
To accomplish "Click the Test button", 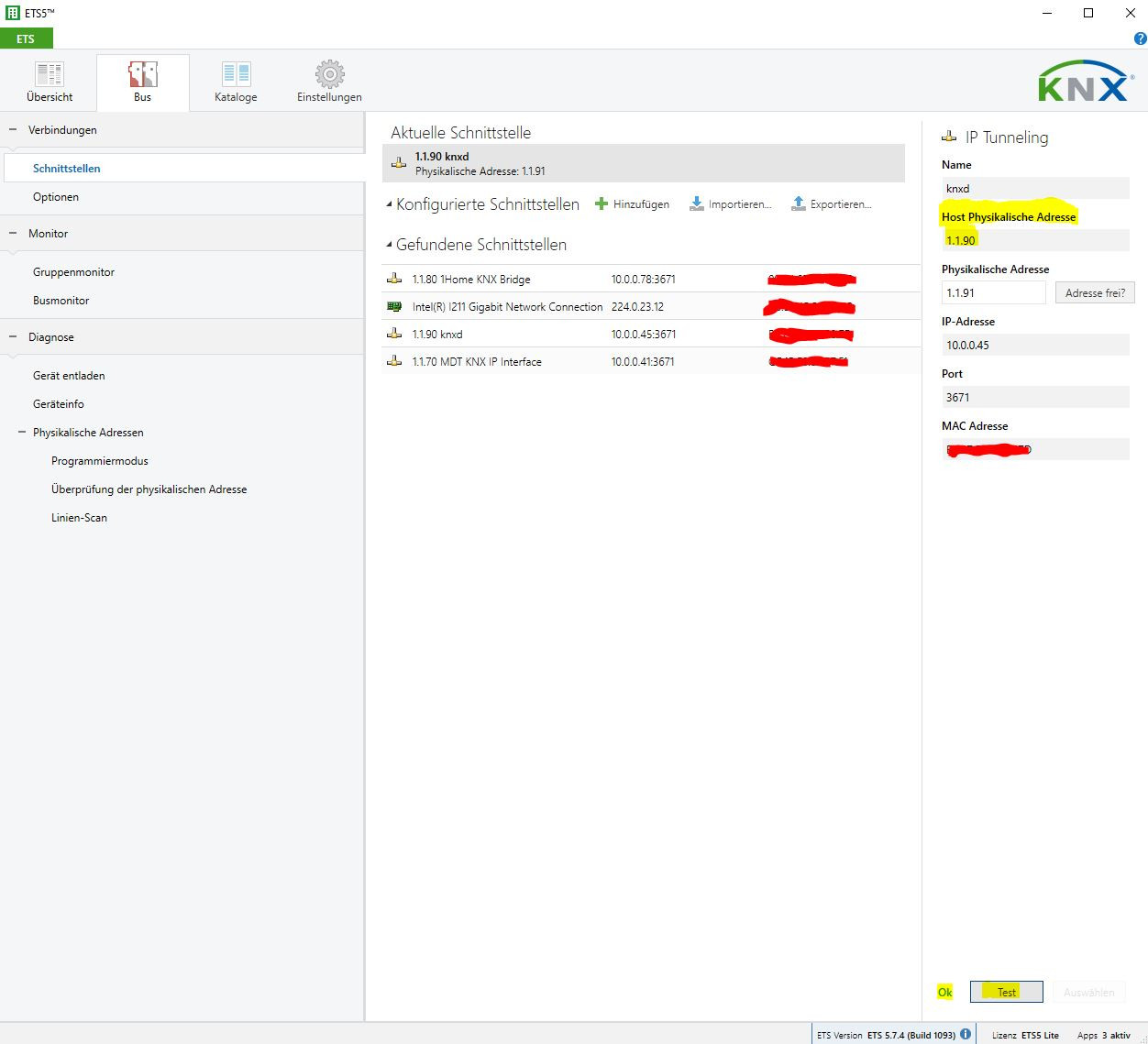I will pos(1007,992).
